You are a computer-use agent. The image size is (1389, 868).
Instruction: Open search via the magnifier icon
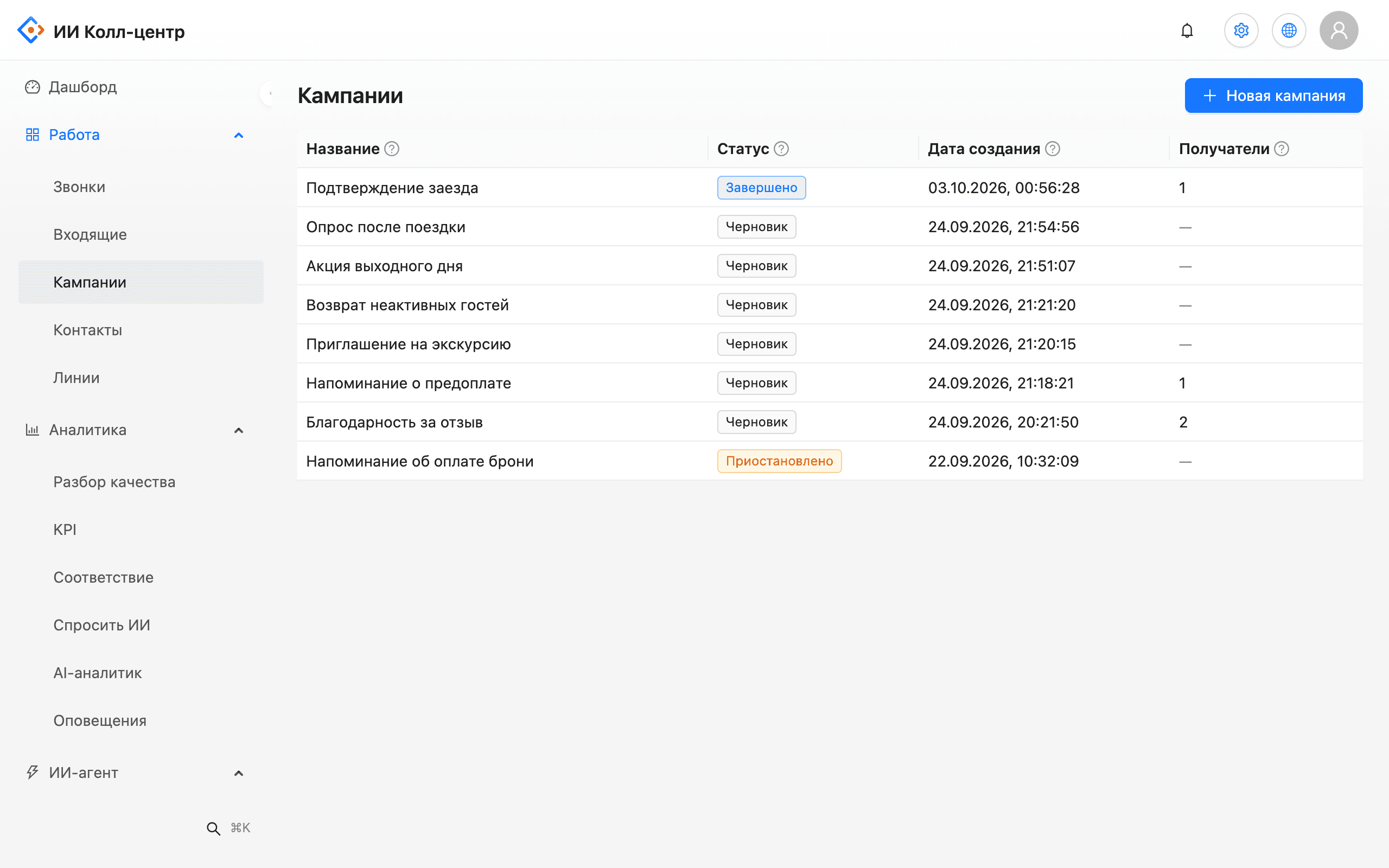coord(213,828)
